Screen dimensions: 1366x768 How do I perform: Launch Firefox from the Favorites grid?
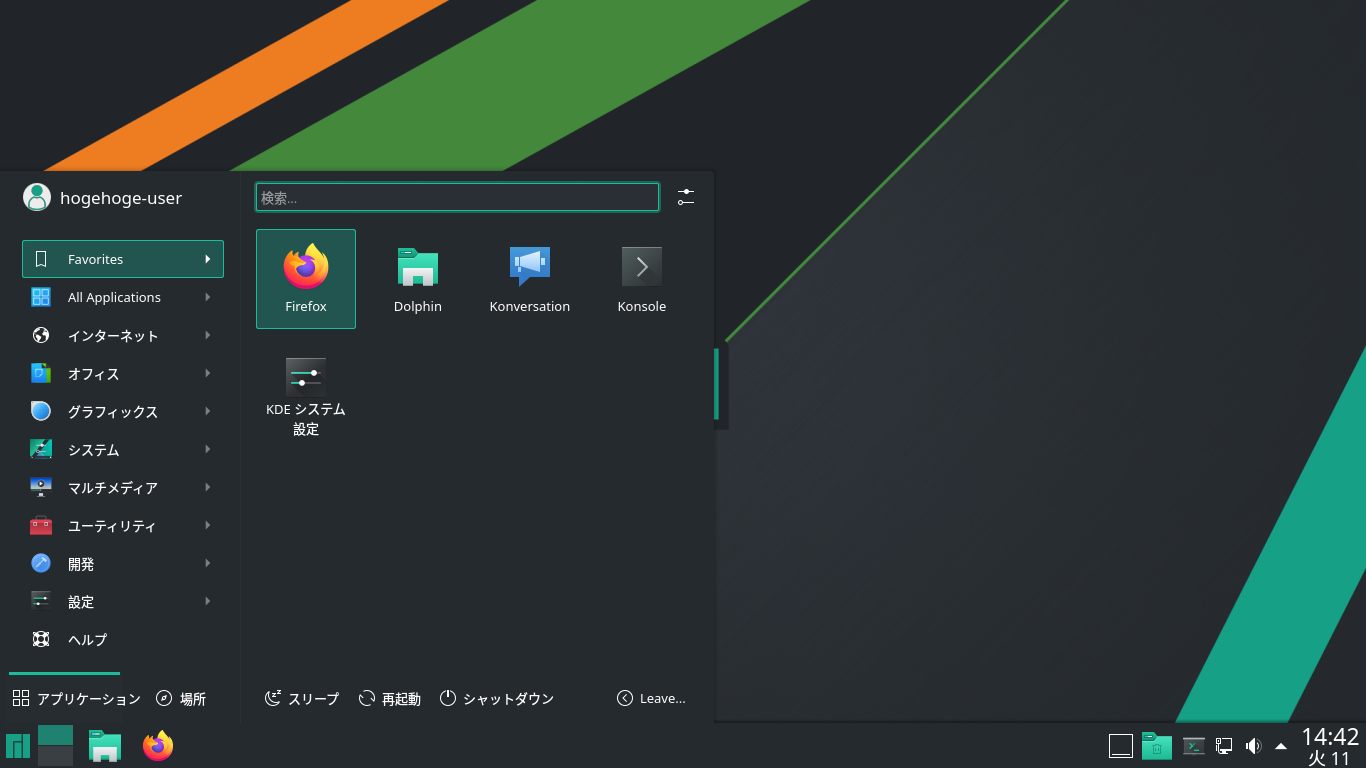click(306, 279)
